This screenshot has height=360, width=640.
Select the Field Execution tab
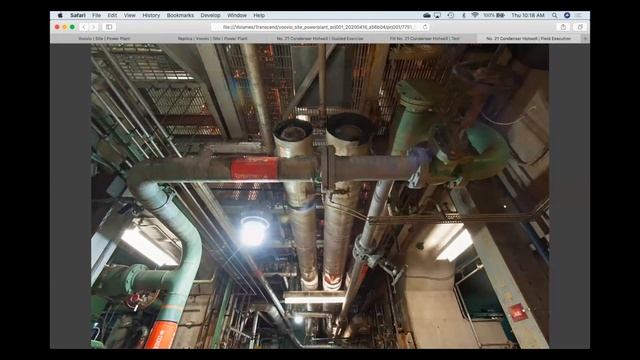pos(528,38)
